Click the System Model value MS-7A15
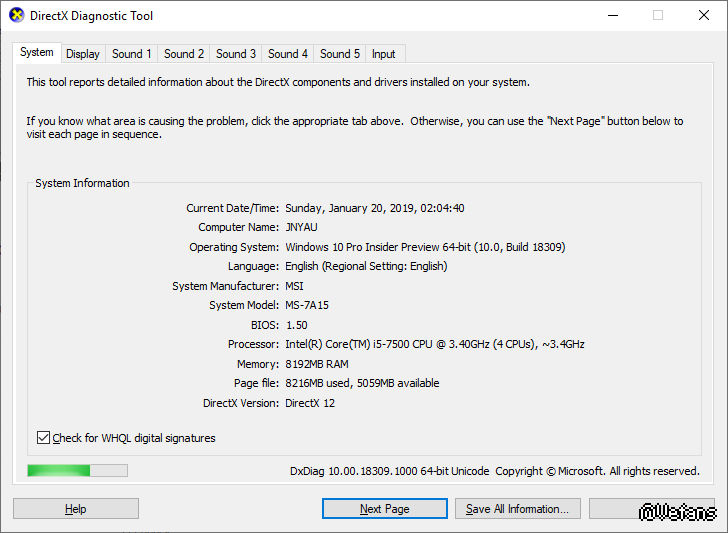This screenshot has width=728, height=533. click(x=307, y=305)
